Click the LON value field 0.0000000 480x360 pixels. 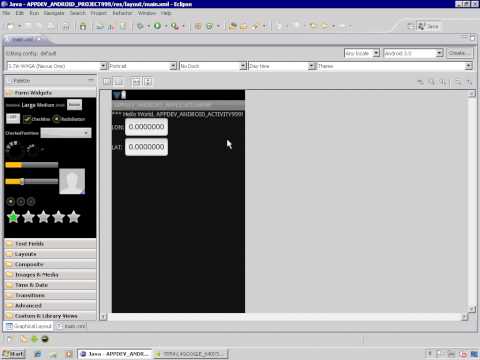[x=146, y=127]
